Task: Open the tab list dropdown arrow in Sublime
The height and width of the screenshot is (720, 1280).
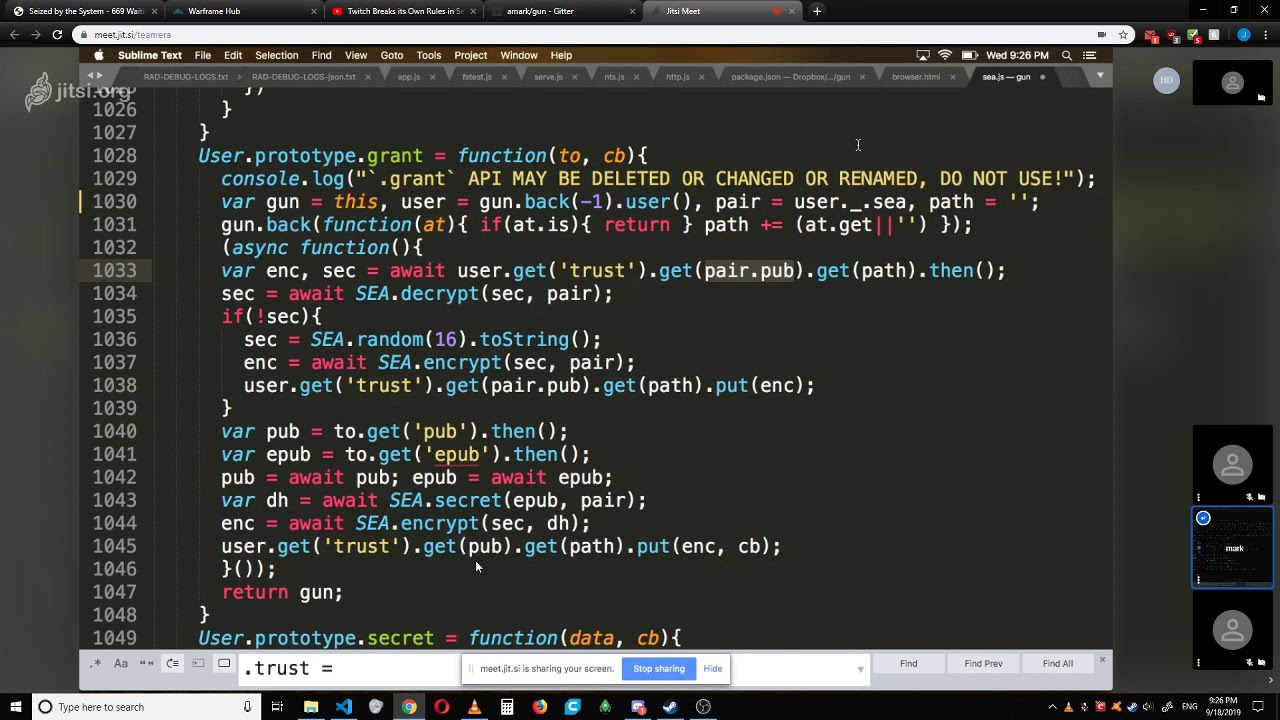Action: (x=1100, y=77)
